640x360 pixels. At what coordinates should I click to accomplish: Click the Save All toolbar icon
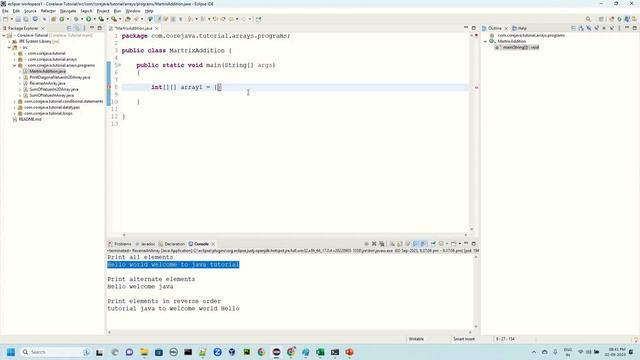(25, 19)
